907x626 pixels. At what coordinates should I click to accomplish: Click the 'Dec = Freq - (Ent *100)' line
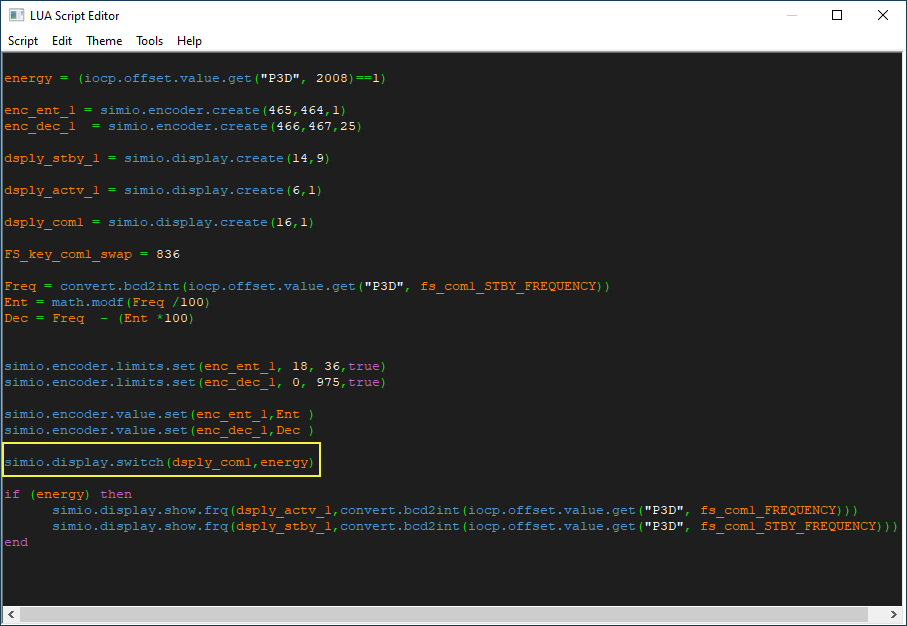pyautogui.click(x=99, y=318)
